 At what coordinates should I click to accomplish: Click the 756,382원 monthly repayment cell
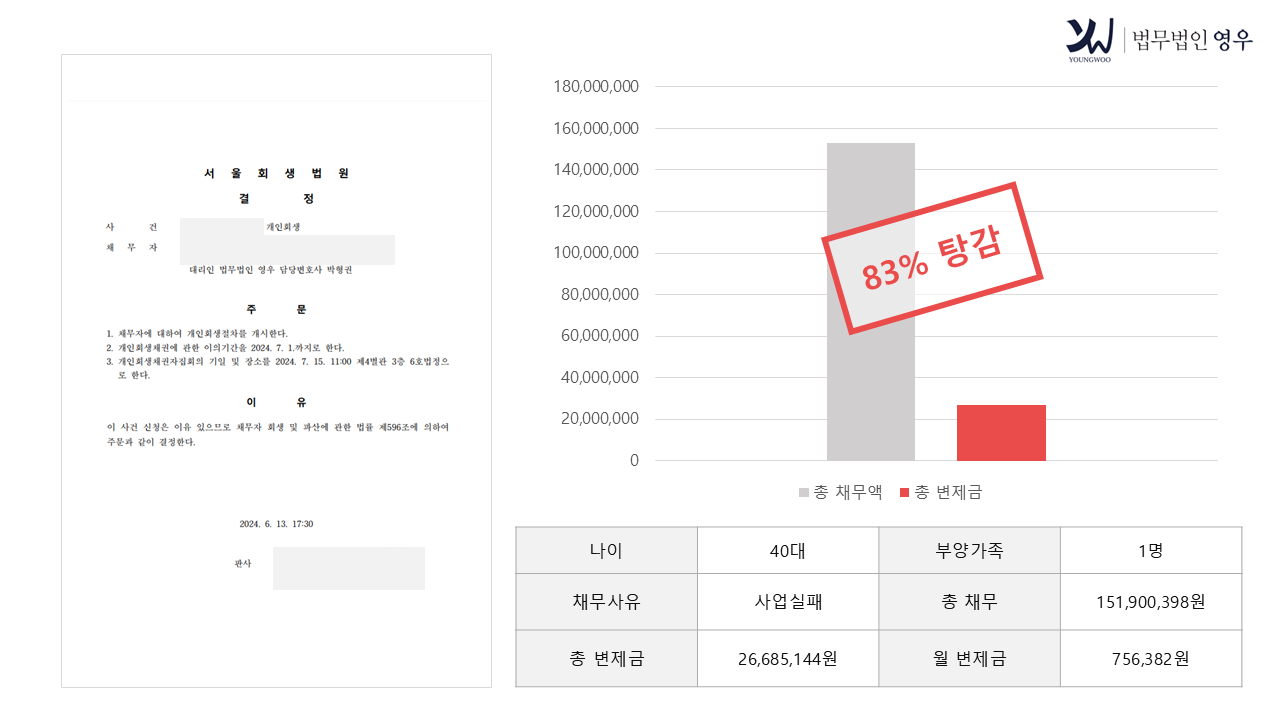point(1151,659)
